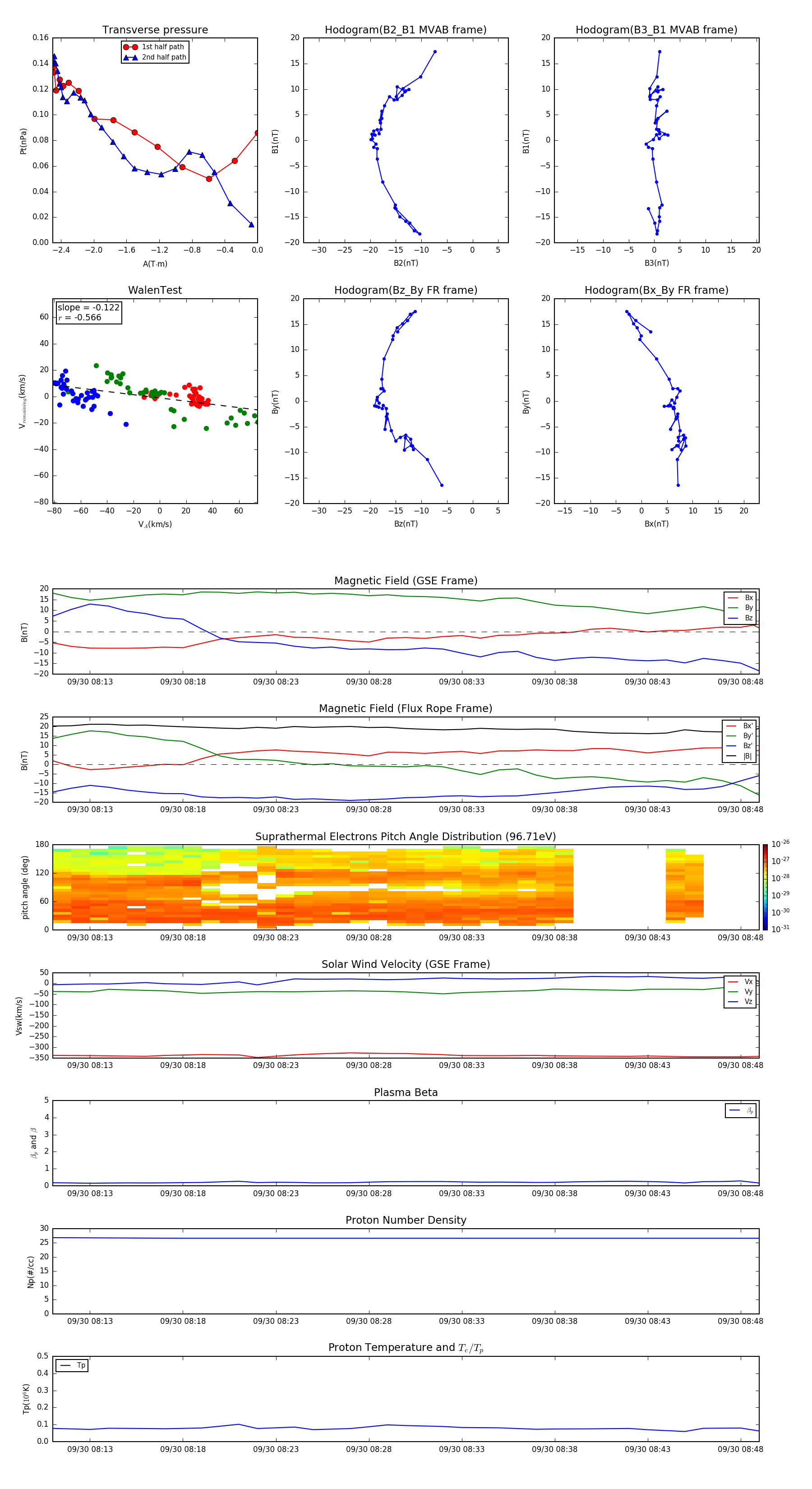Screen dimensions: 812x1489
Task: Select the 'slope = -0.122' annotation
Action: coord(88,308)
